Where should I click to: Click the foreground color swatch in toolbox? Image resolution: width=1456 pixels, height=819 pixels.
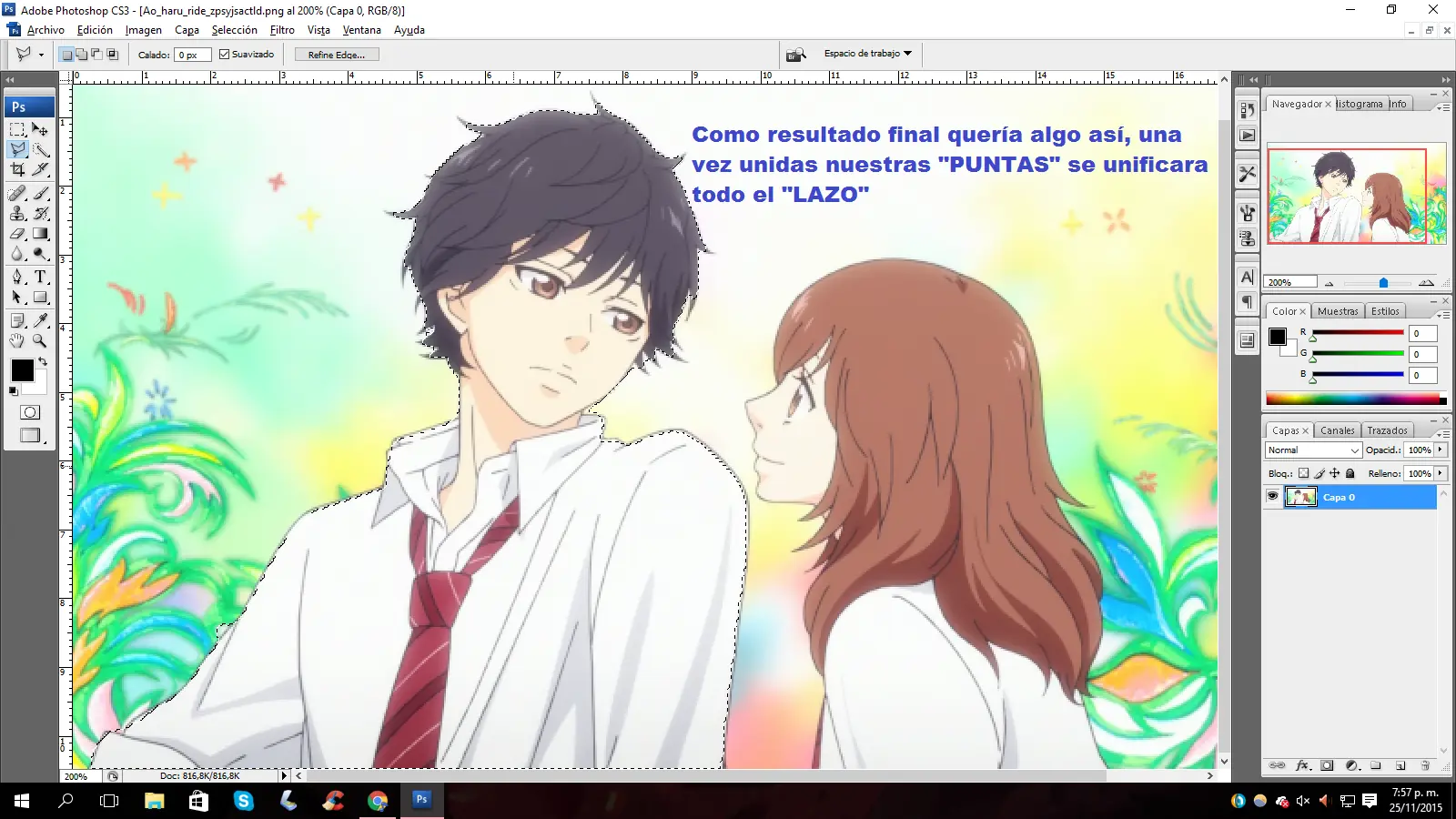pyautogui.click(x=22, y=370)
